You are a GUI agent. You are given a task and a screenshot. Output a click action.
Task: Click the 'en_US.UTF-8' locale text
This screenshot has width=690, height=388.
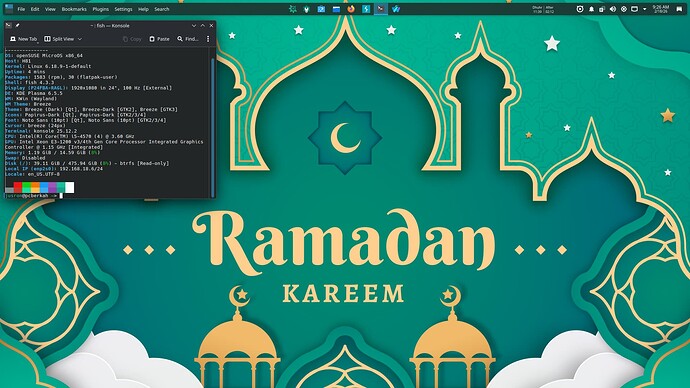point(44,174)
